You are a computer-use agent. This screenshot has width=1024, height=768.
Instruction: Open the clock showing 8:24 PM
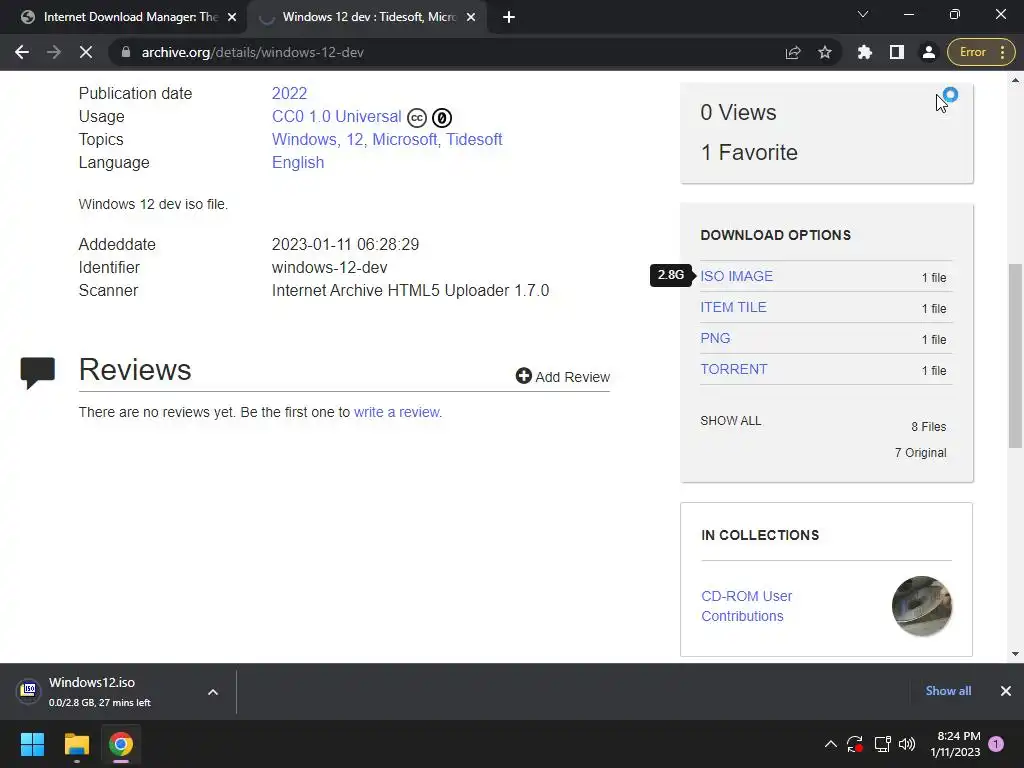point(955,744)
